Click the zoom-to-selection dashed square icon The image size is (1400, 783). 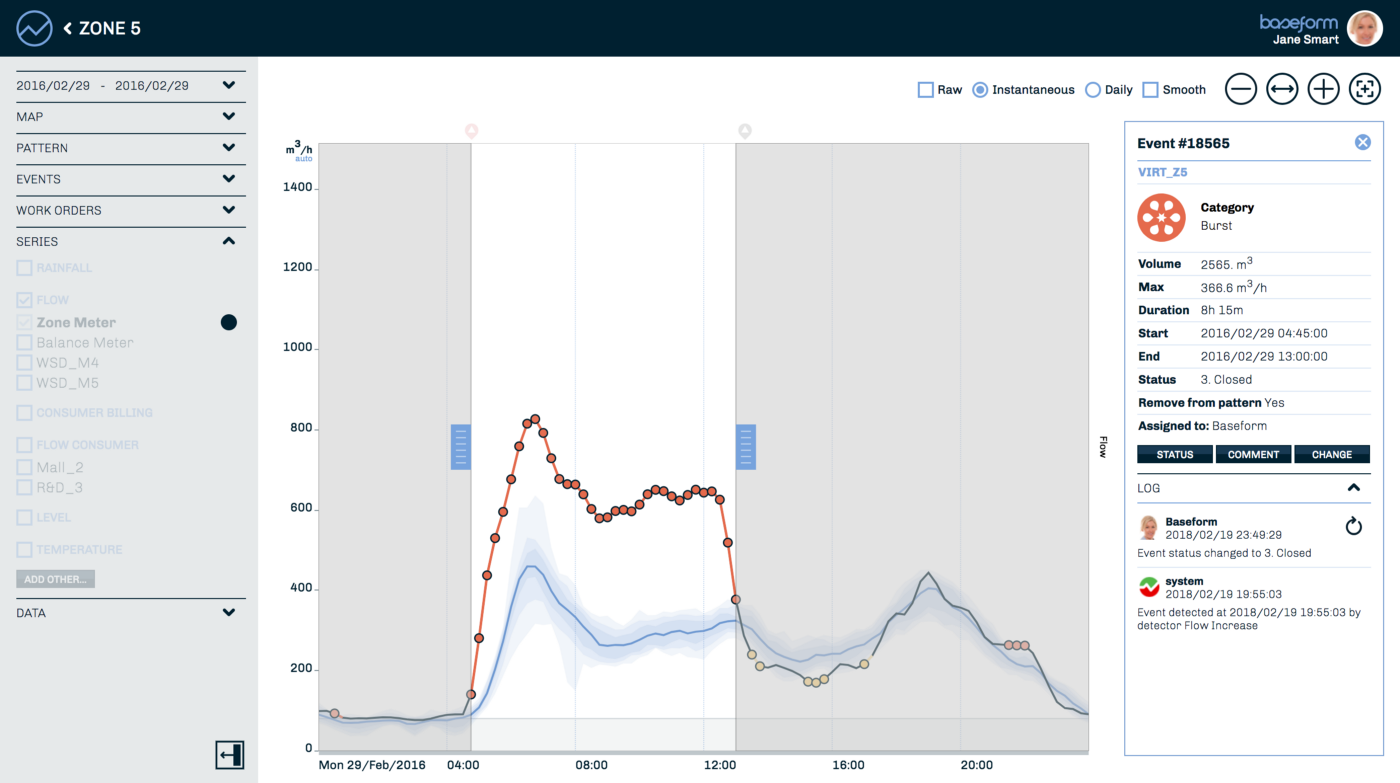coord(1365,89)
